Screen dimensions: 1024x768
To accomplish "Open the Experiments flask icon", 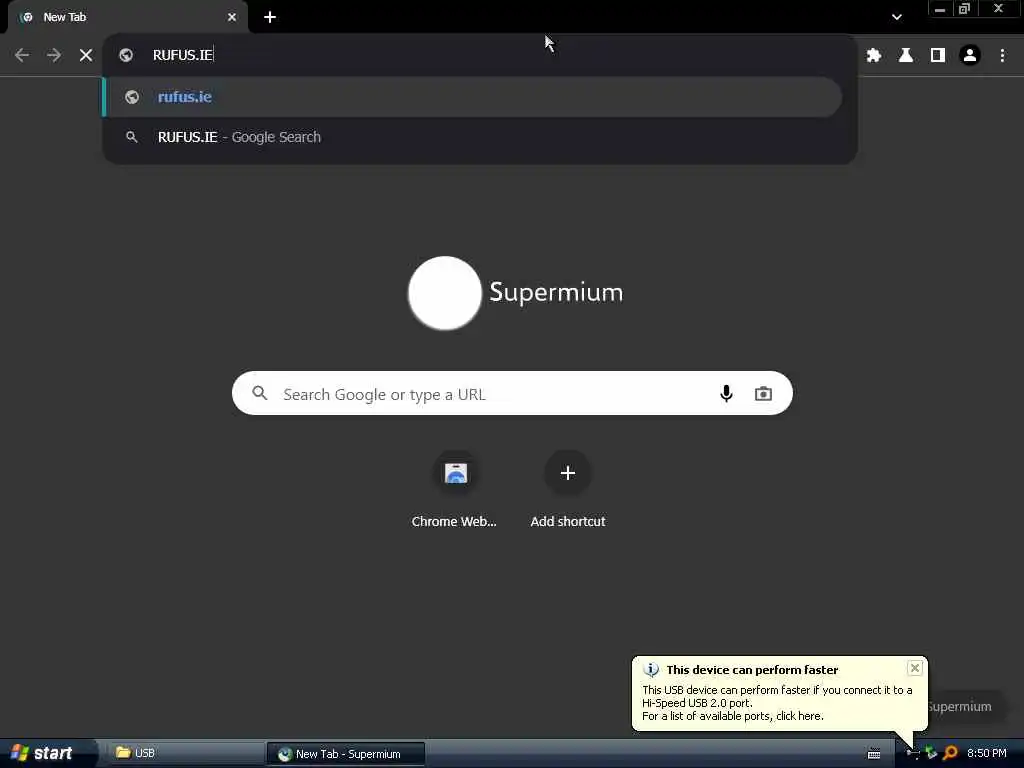I will pyautogui.click(x=906, y=56).
